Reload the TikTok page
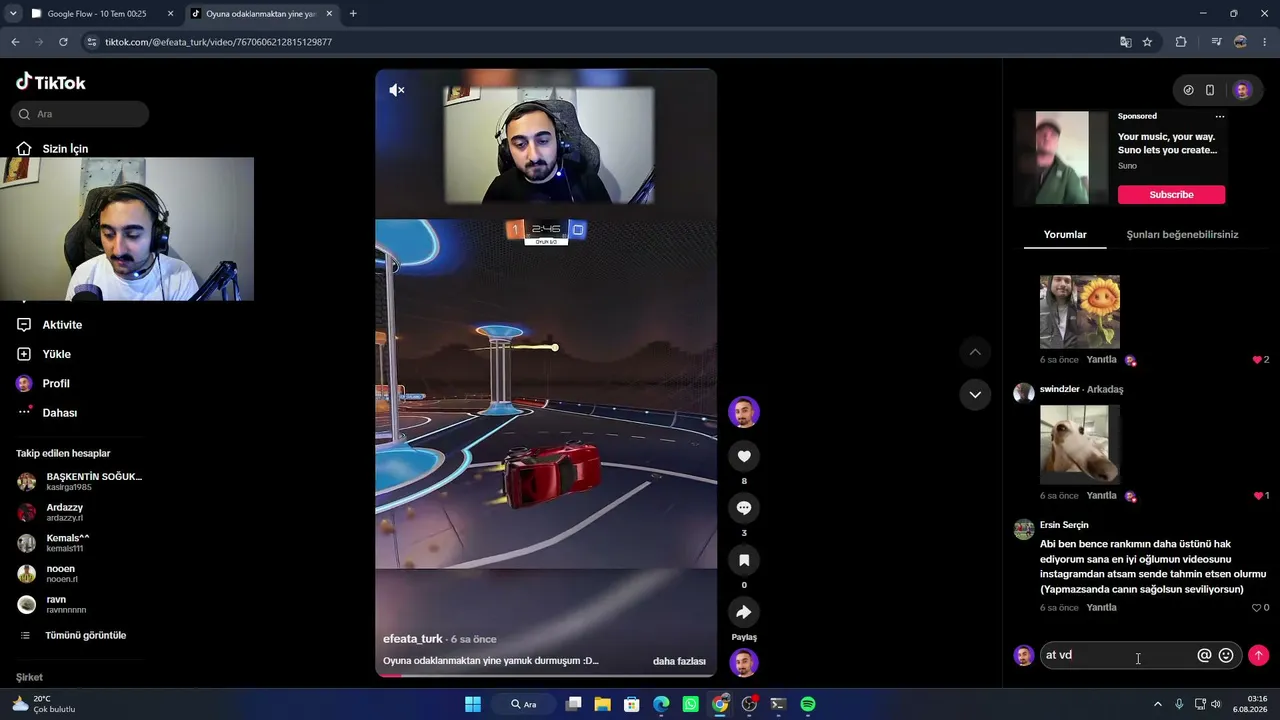Viewport: 1280px width, 720px height. (63, 42)
